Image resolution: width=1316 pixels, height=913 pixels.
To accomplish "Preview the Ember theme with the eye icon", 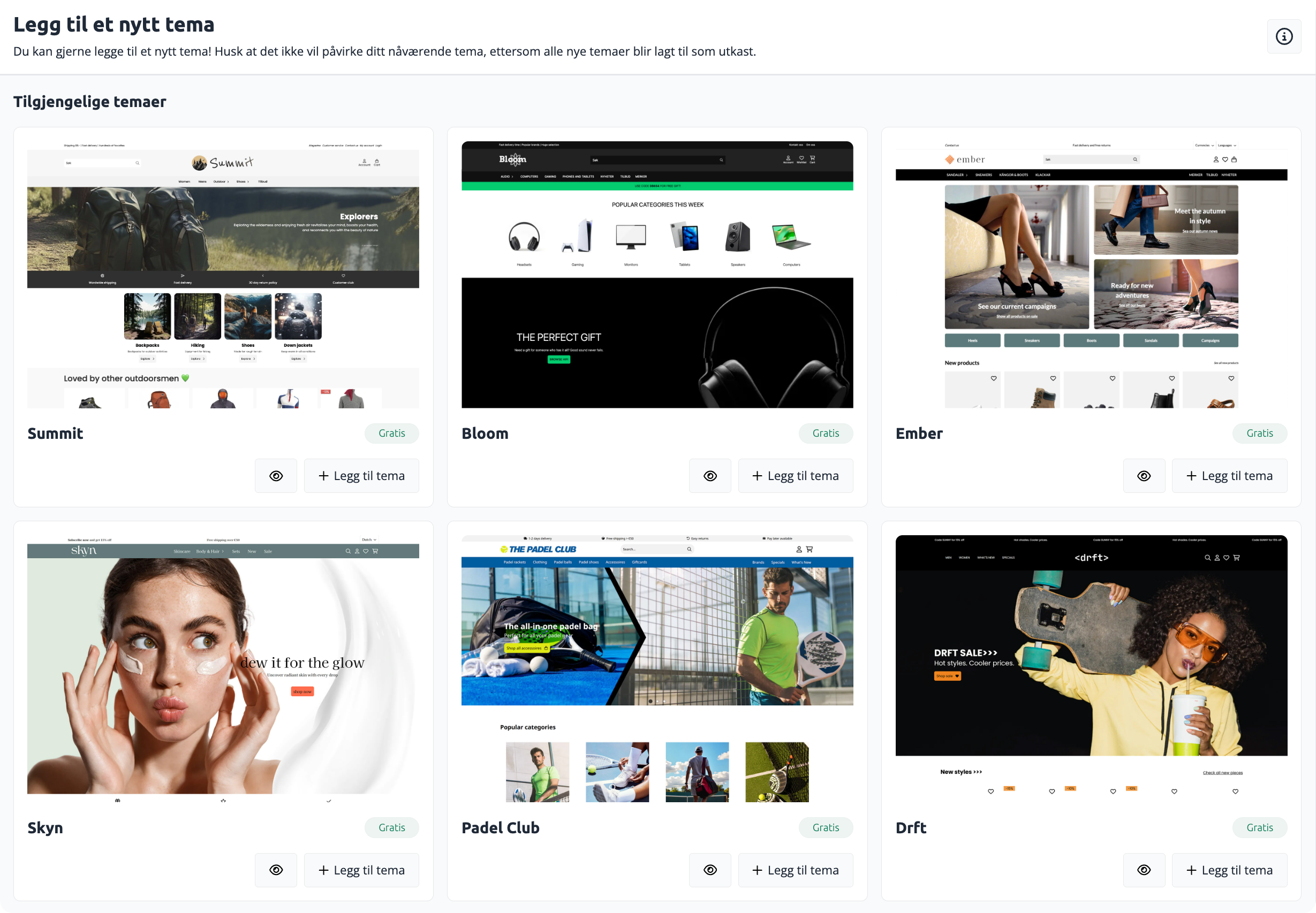I will click(x=1143, y=476).
